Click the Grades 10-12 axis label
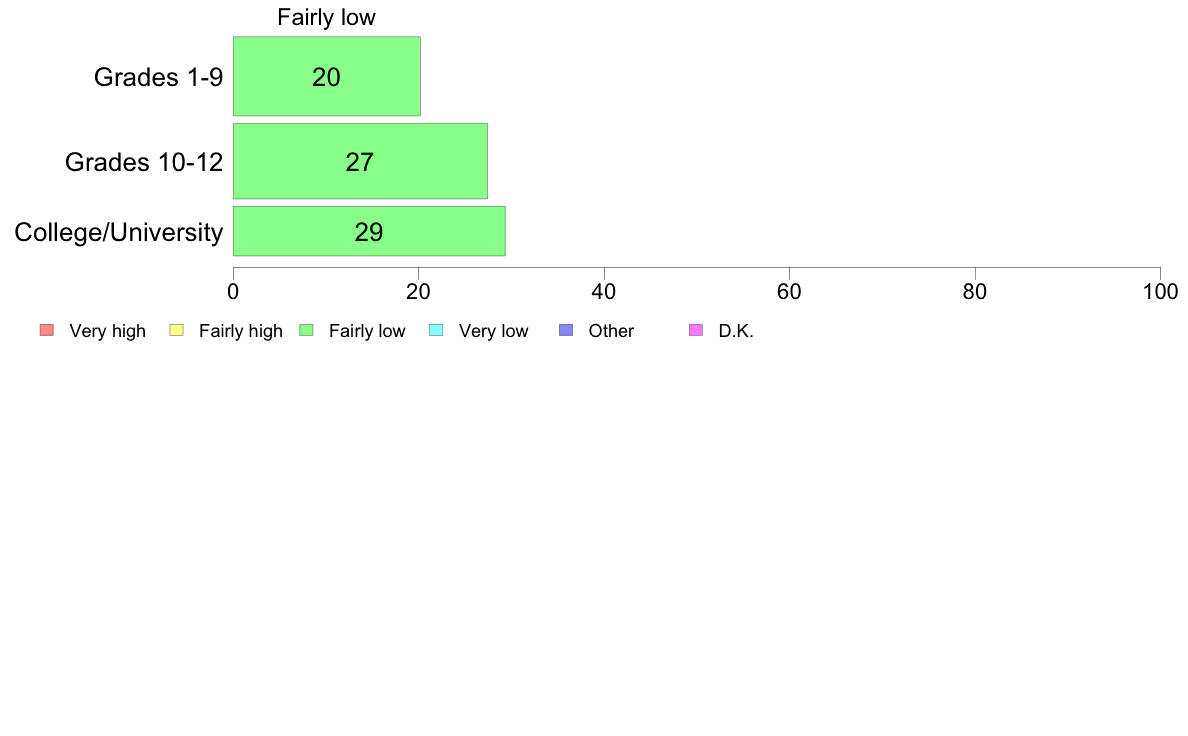The height and width of the screenshot is (736, 1188). (144, 161)
